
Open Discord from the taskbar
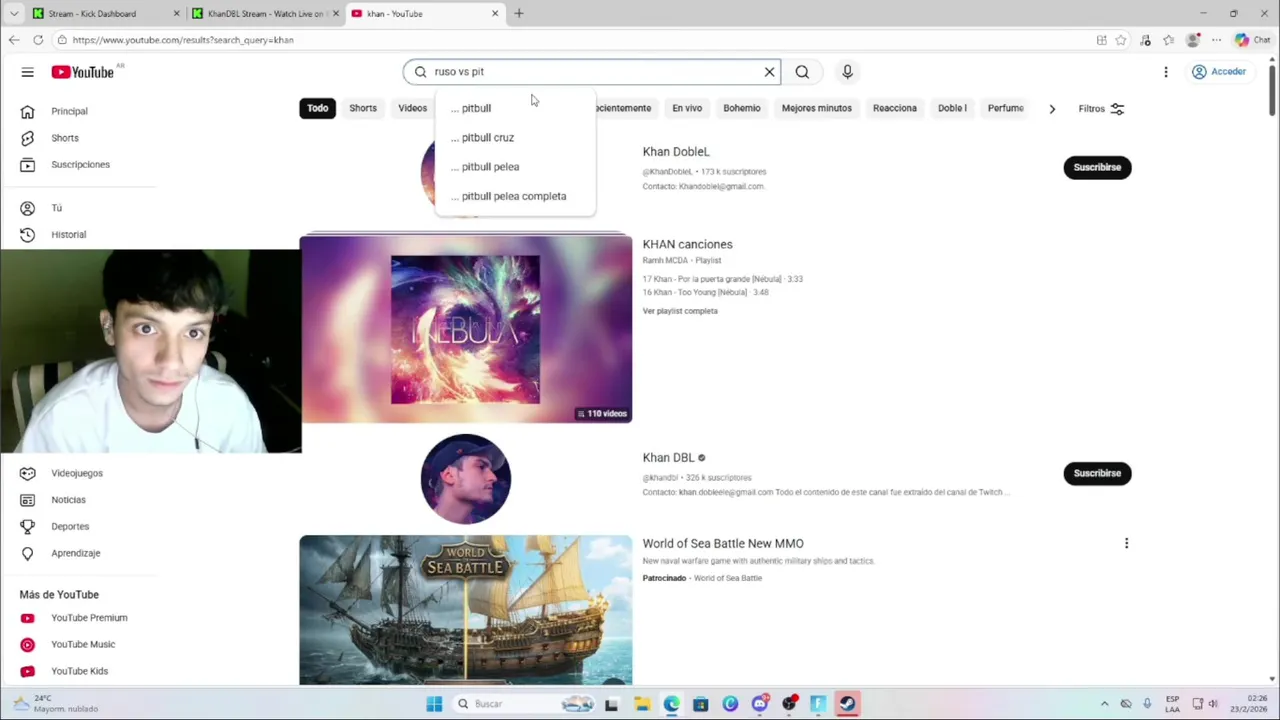760,704
